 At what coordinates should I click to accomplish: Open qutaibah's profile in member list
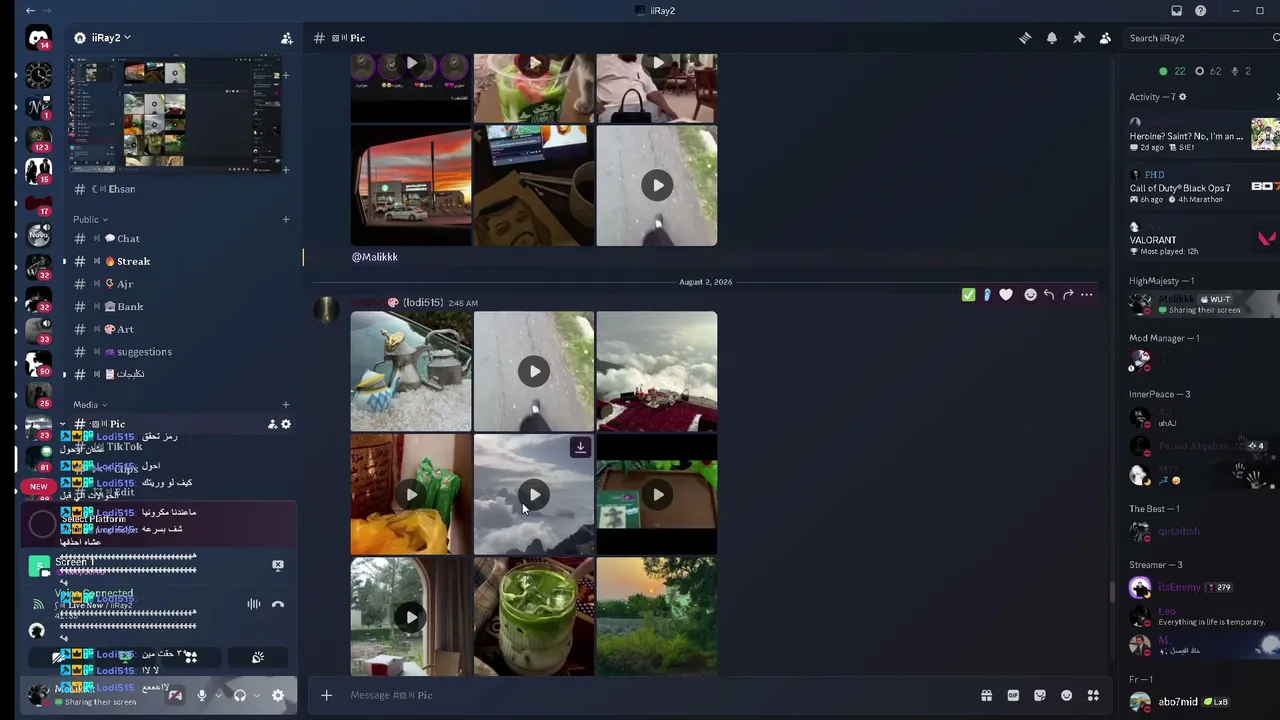[1203, 531]
